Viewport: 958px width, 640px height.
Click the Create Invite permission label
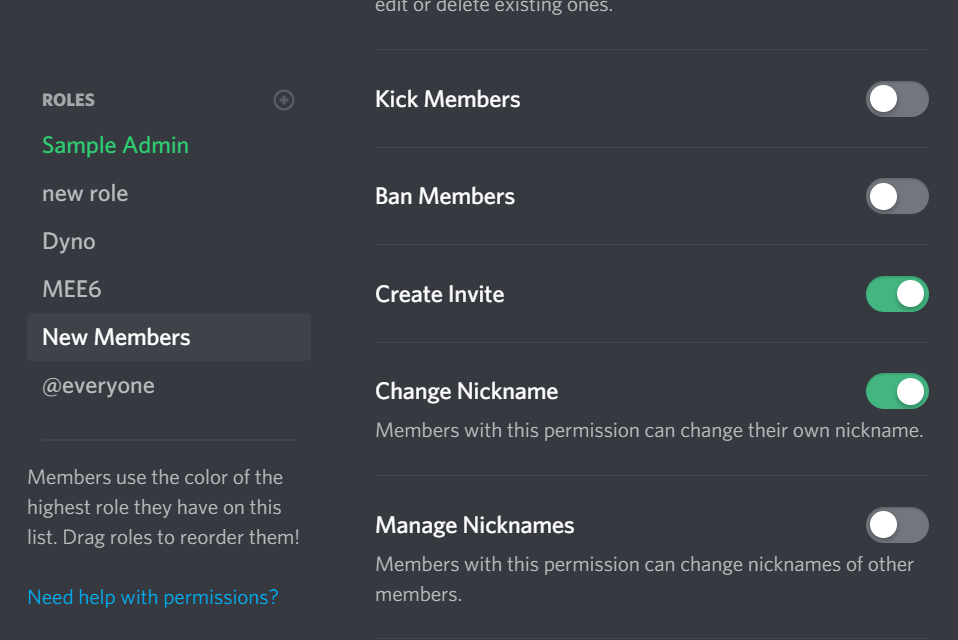(x=439, y=294)
